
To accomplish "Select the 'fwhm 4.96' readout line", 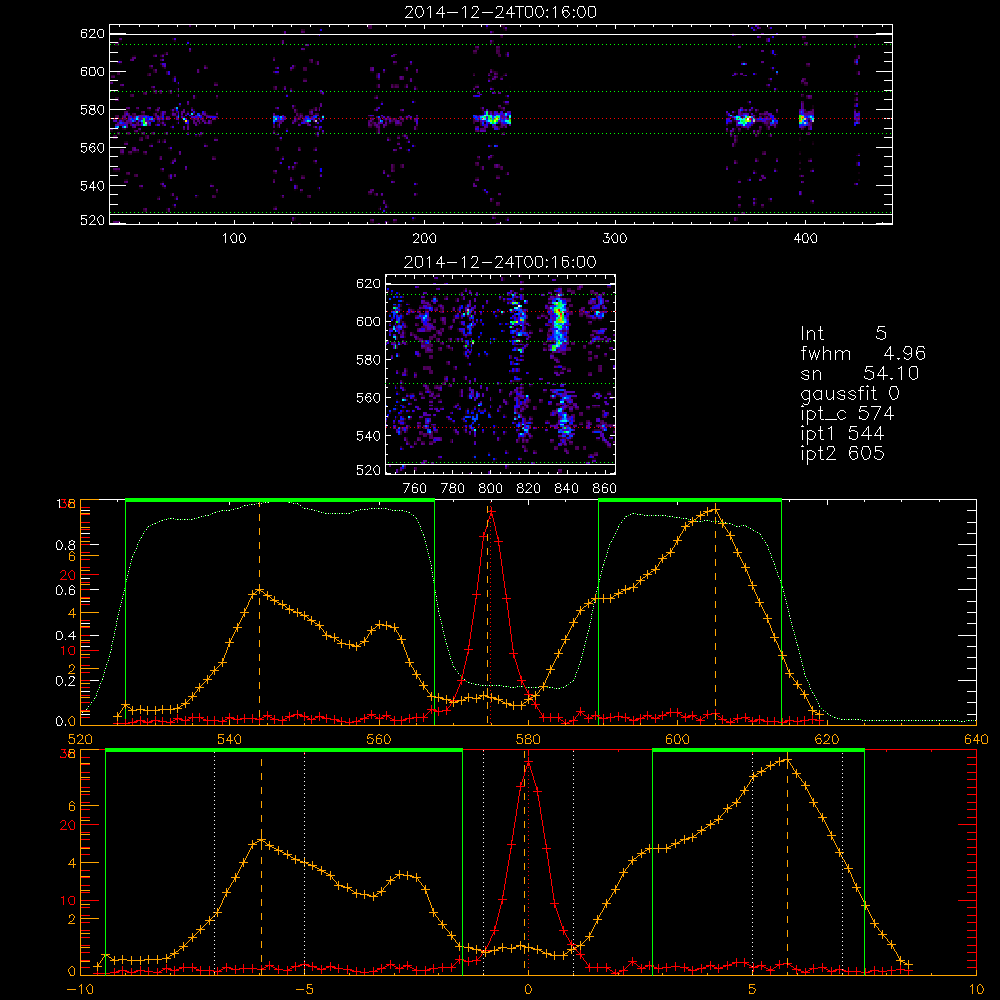I will [x=863, y=353].
